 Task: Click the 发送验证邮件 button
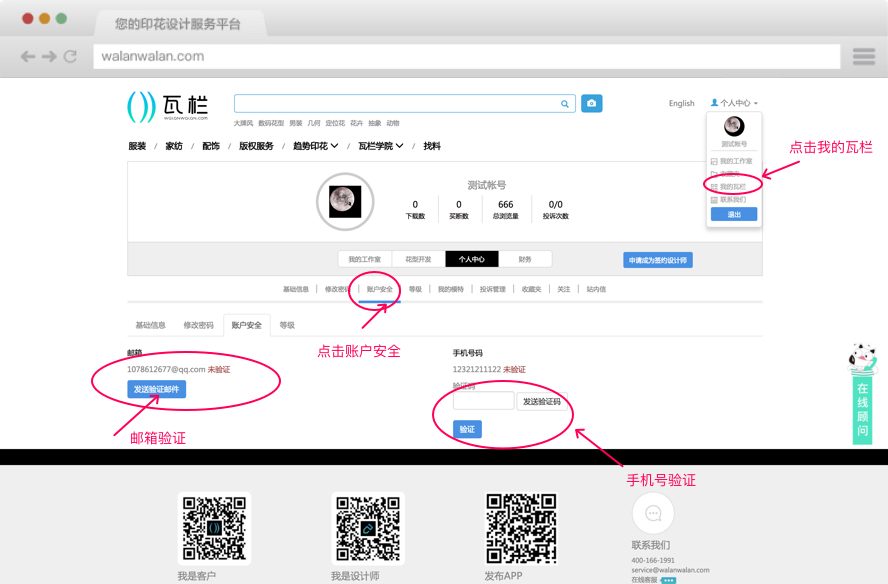(156, 389)
